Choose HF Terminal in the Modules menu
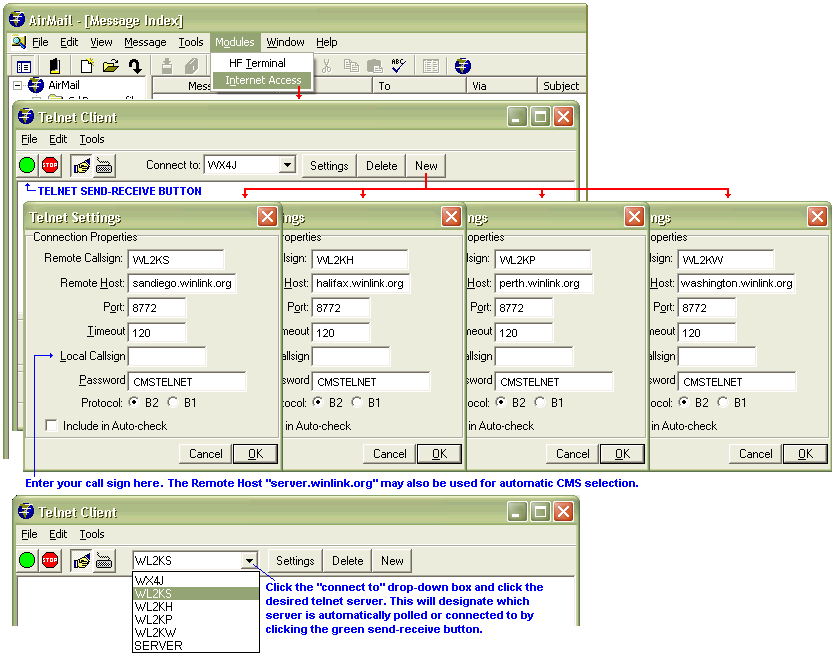The height and width of the screenshot is (656, 835). (x=257, y=63)
